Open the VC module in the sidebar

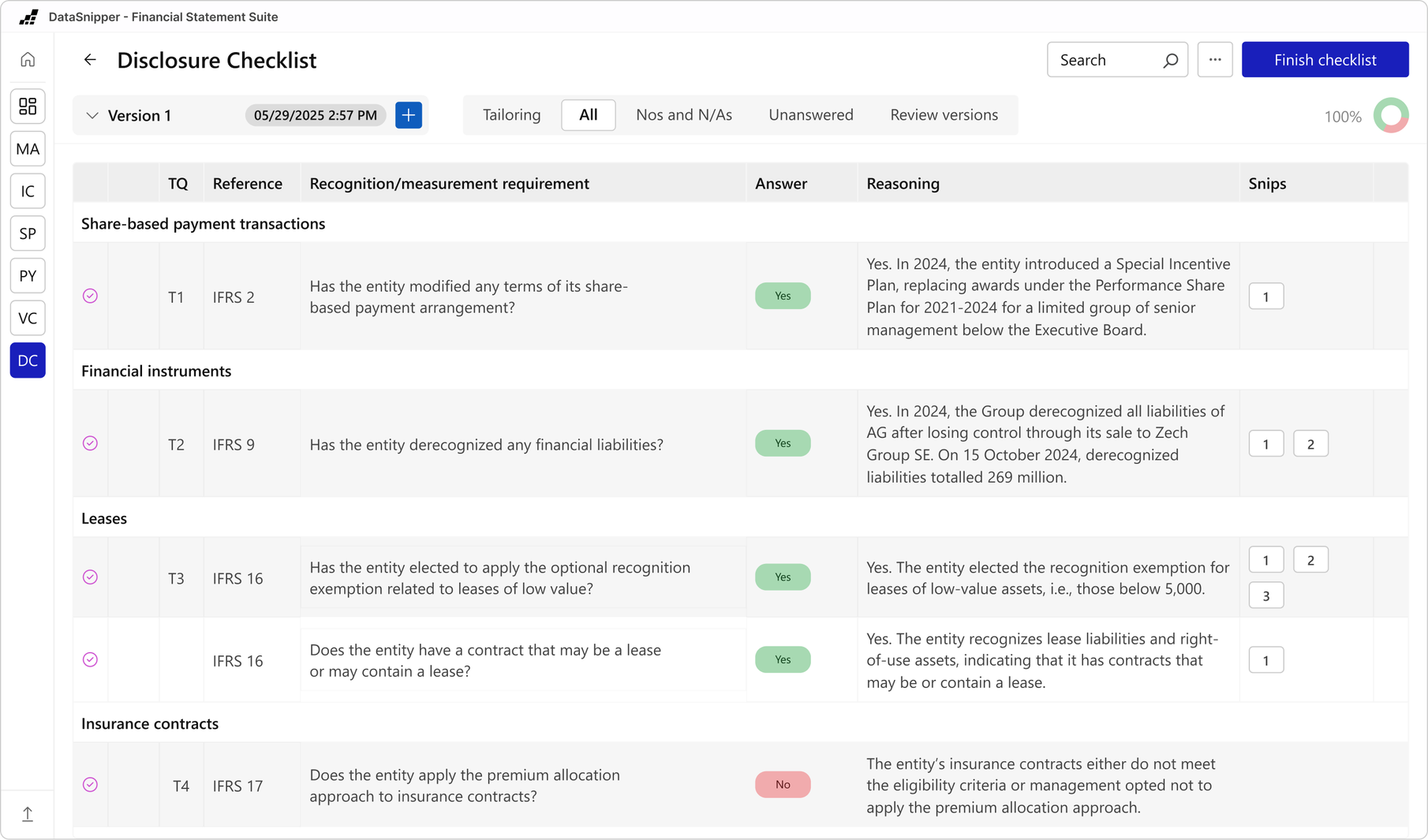(28, 318)
